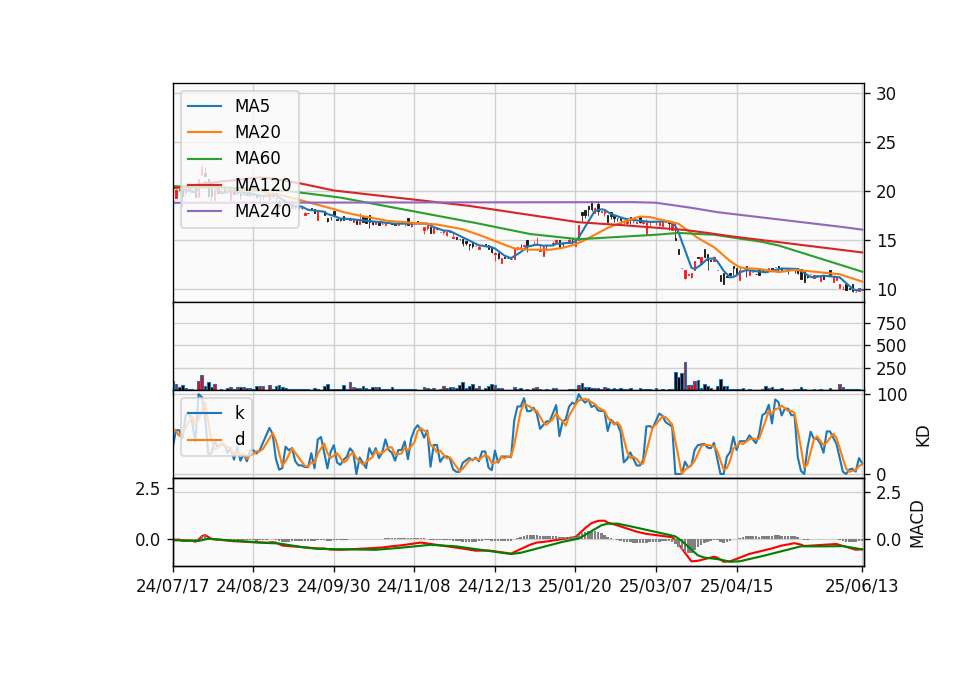960x690 pixels.
Task: Click the 24/09/30 date axis label
Action: [x=334, y=586]
